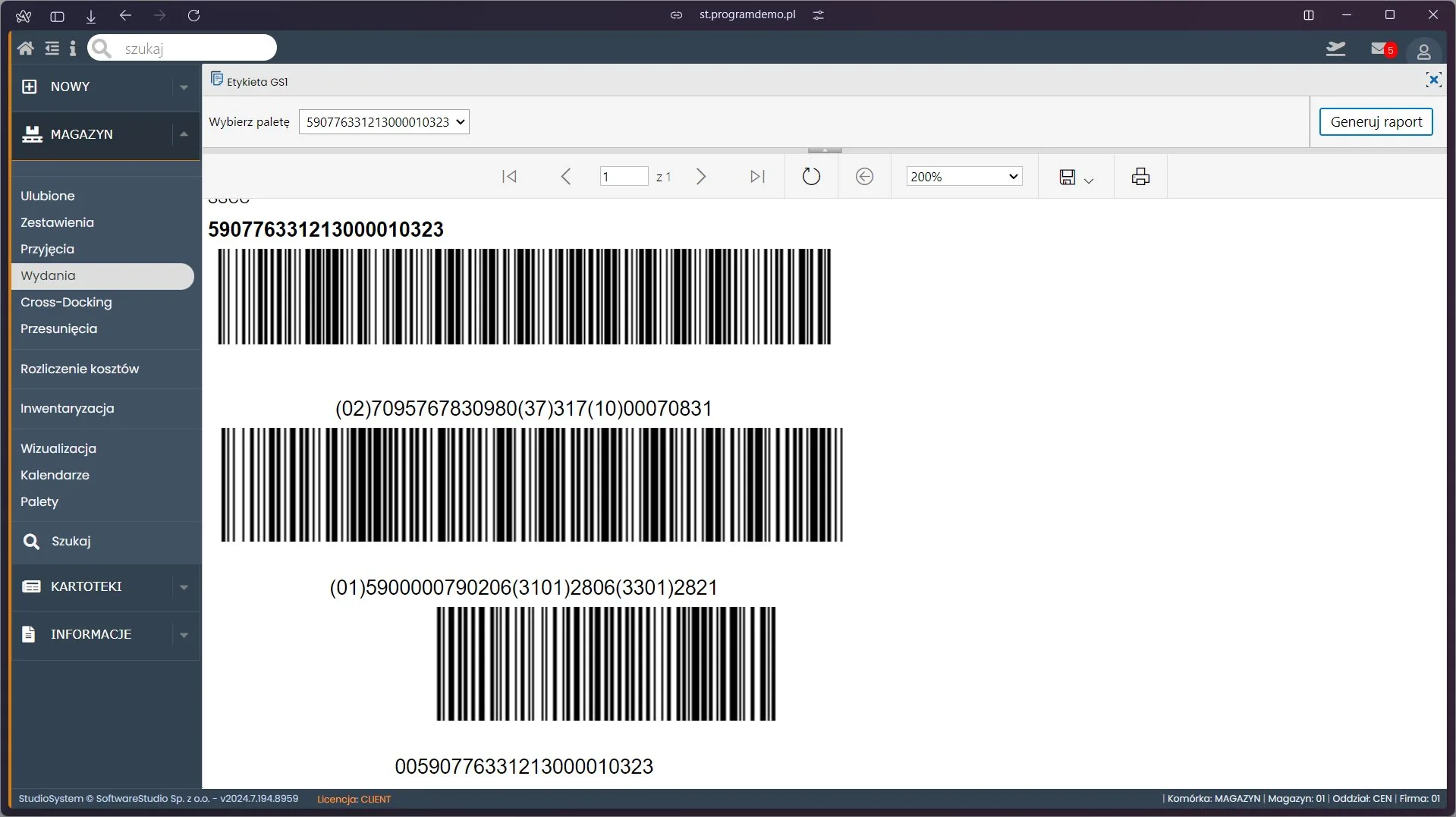Viewport: 1456px width, 817px height.
Task: Expand the KARTOTEKI menu section
Action: (x=184, y=587)
